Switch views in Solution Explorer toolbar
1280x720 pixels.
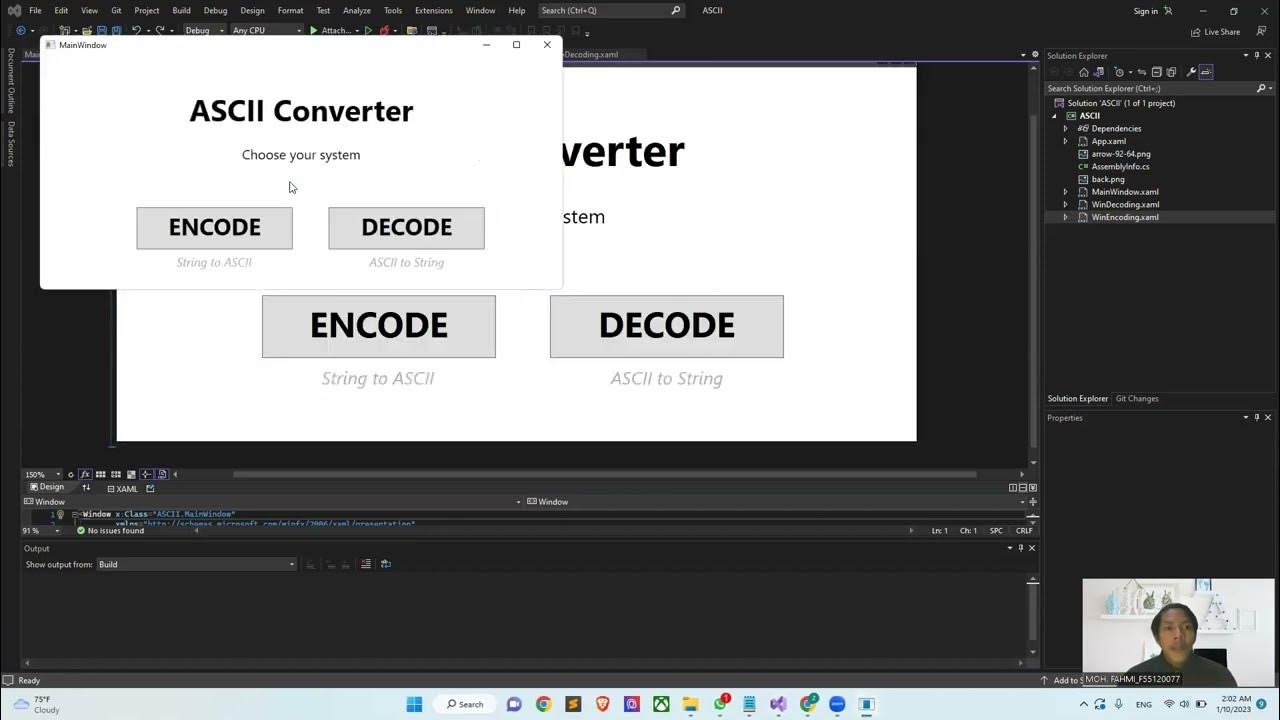coord(1098,72)
